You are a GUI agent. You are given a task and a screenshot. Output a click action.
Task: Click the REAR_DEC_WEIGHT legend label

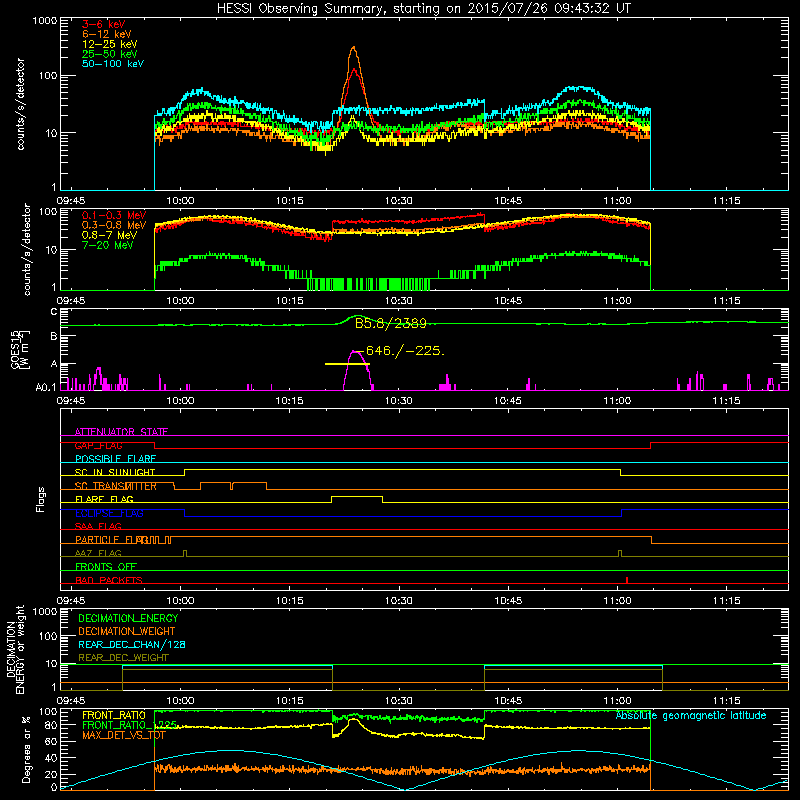123,658
